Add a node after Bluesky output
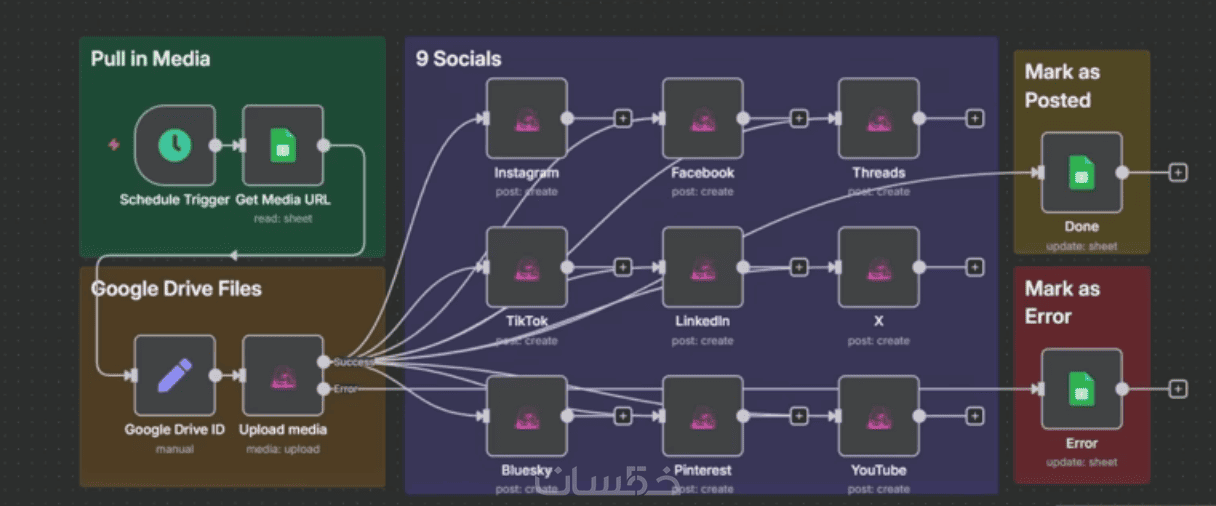This screenshot has height=506, width=1216. pyautogui.click(x=623, y=416)
